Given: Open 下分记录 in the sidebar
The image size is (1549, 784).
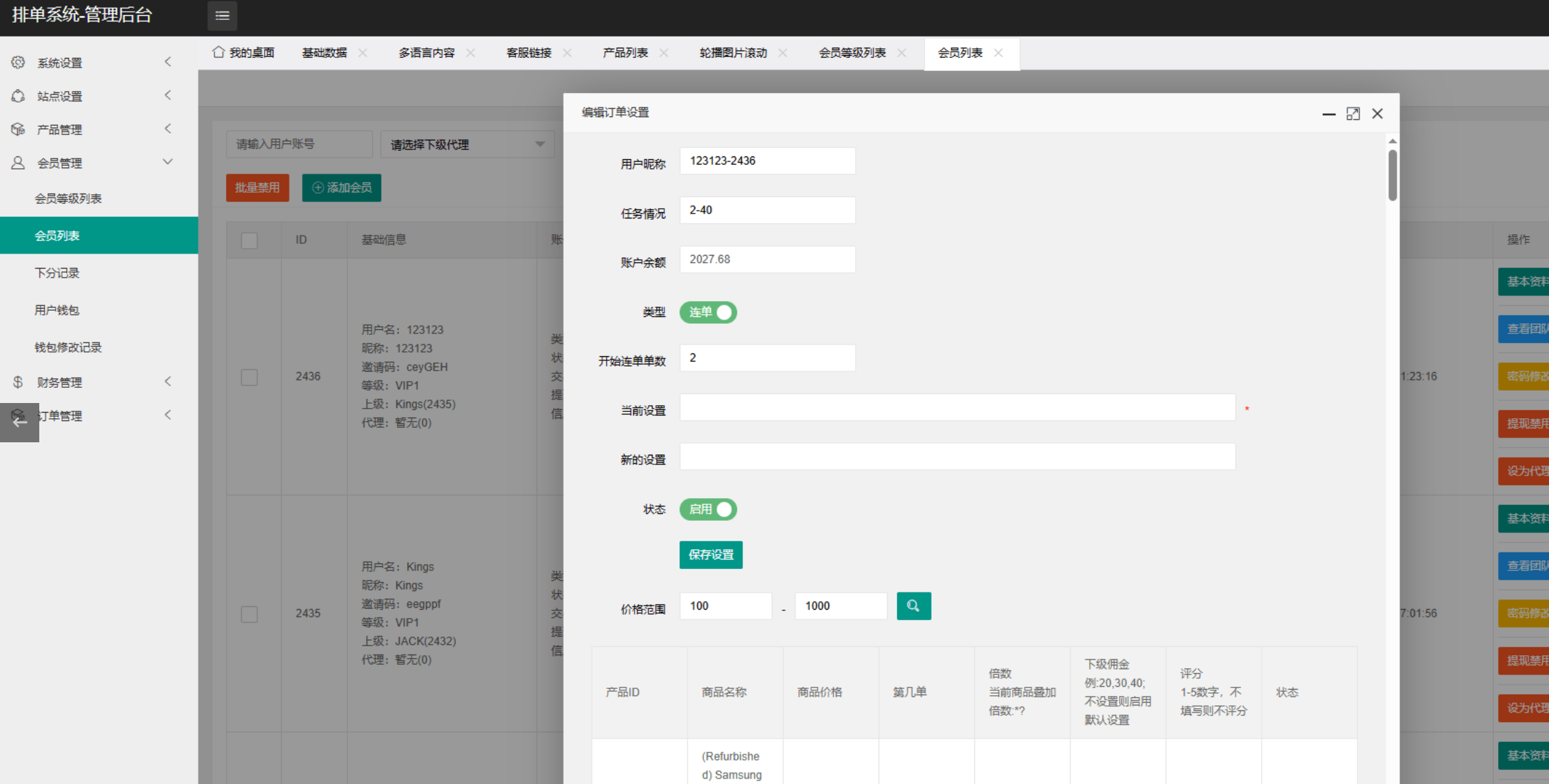Looking at the screenshot, I should point(57,274).
